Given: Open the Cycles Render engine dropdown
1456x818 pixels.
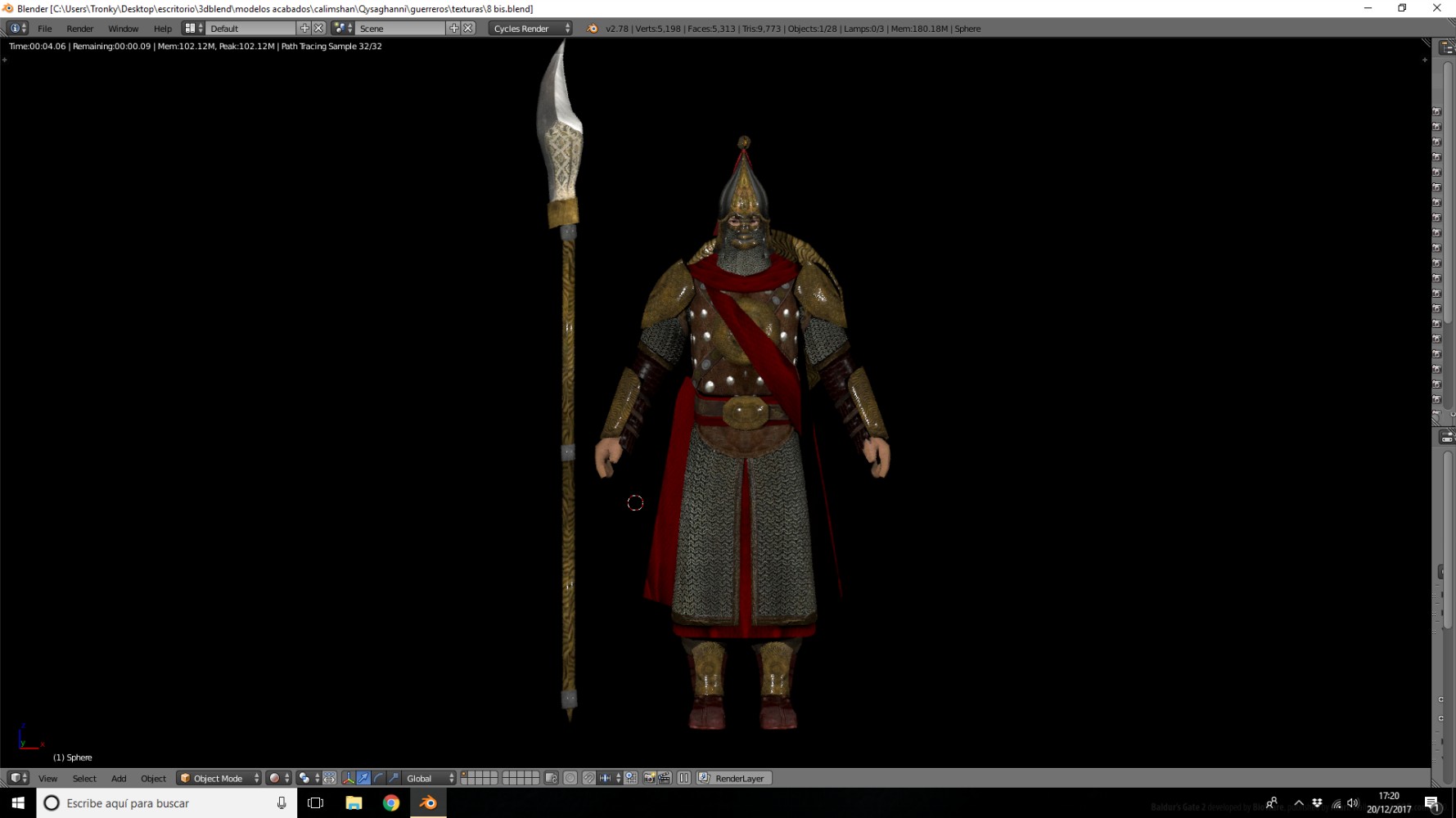Looking at the screenshot, I should 530,29.
